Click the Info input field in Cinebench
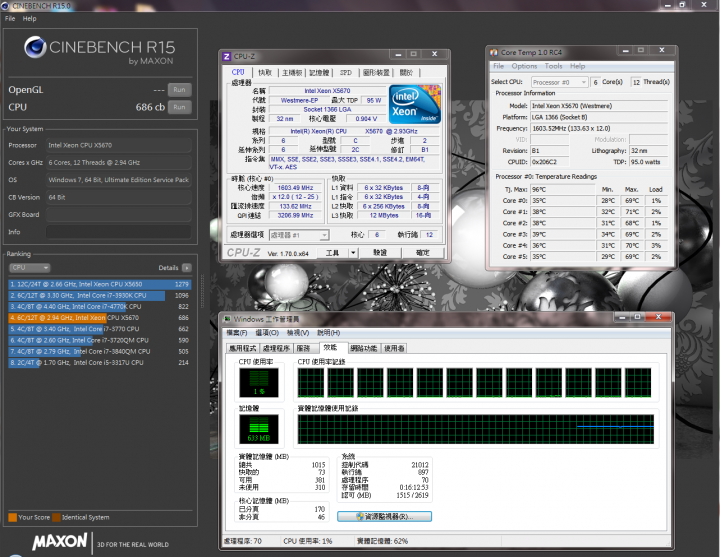This screenshot has height=557, width=720. [118, 232]
